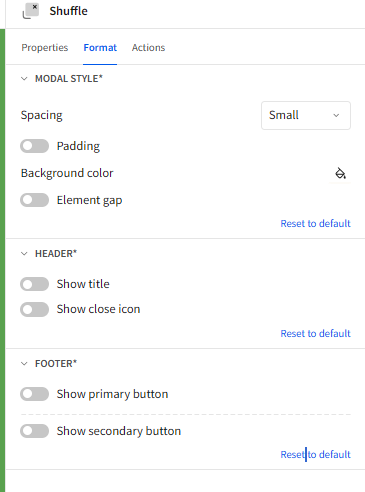Reset Header section to default

click(x=315, y=333)
